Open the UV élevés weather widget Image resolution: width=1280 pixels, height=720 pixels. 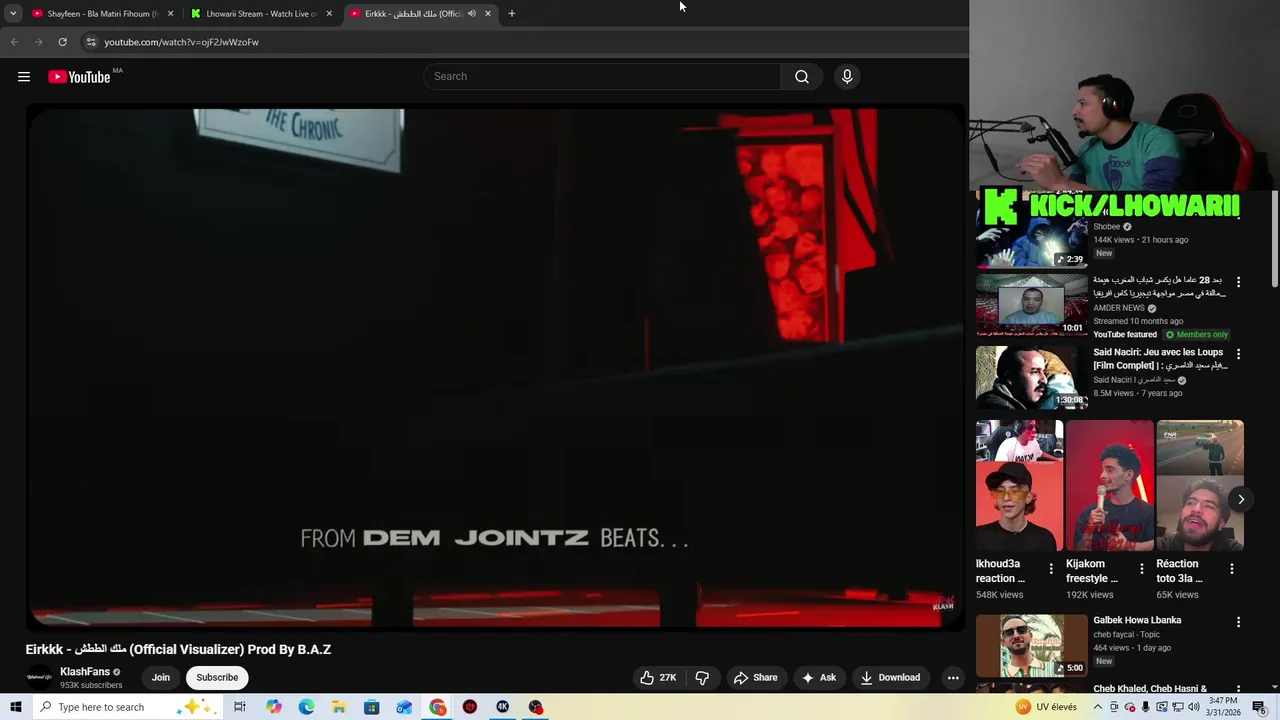[x=1047, y=707]
